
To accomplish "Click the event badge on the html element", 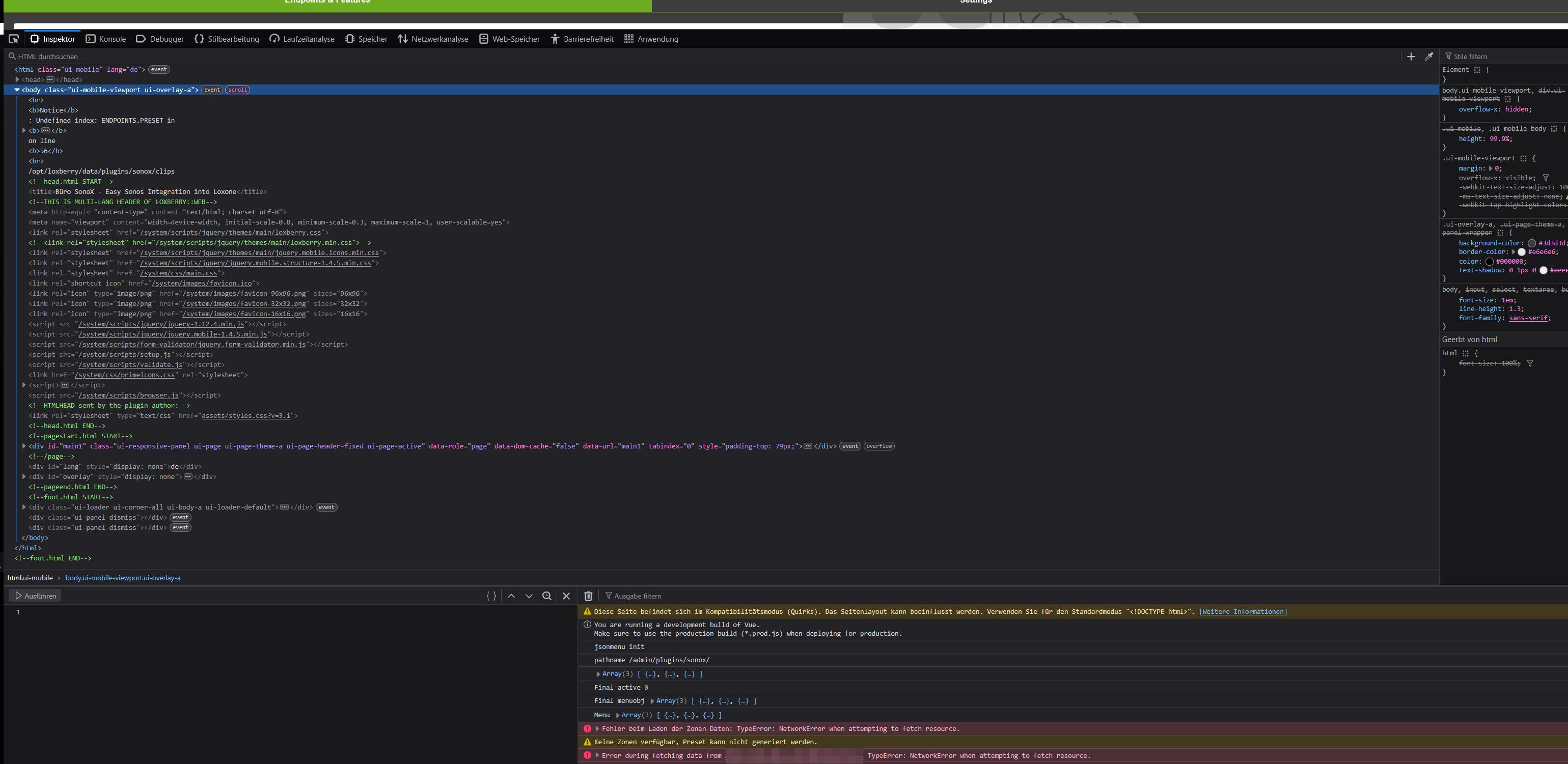I will [159, 69].
